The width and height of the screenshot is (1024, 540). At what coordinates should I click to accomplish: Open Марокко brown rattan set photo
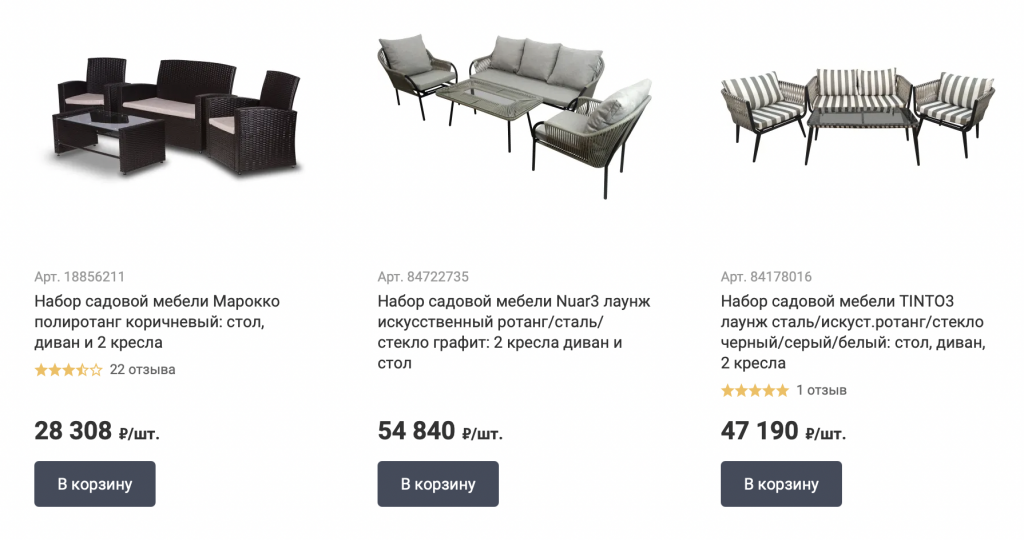(176, 119)
